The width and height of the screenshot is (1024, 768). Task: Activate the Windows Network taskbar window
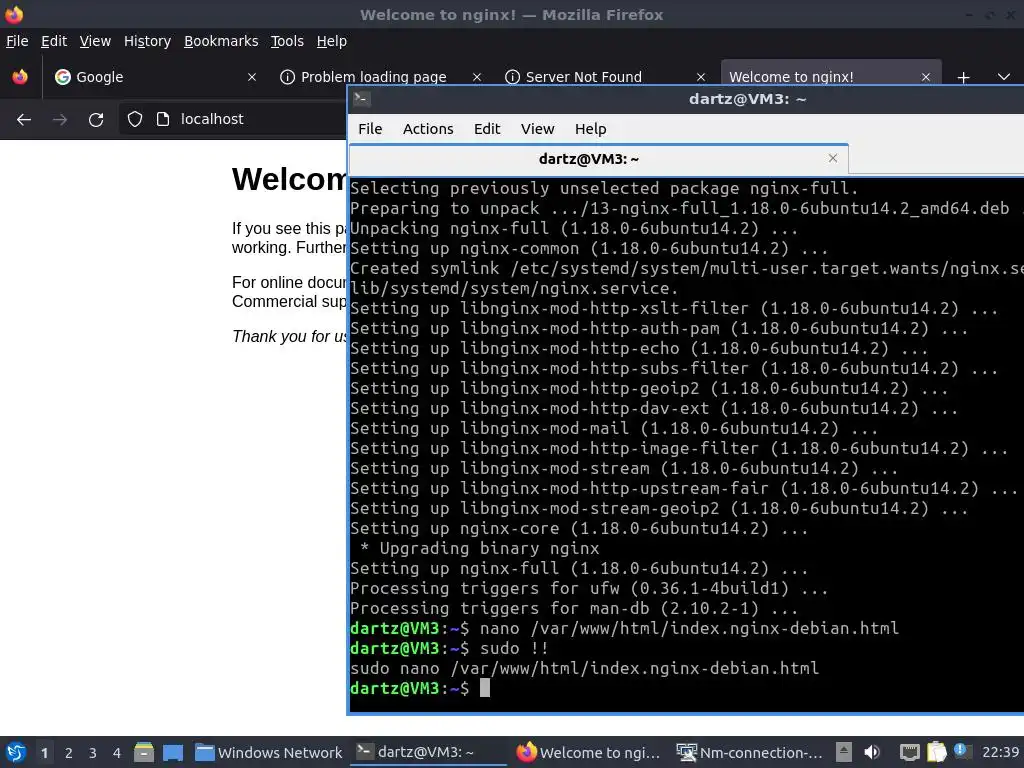pyautogui.click(x=269, y=752)
